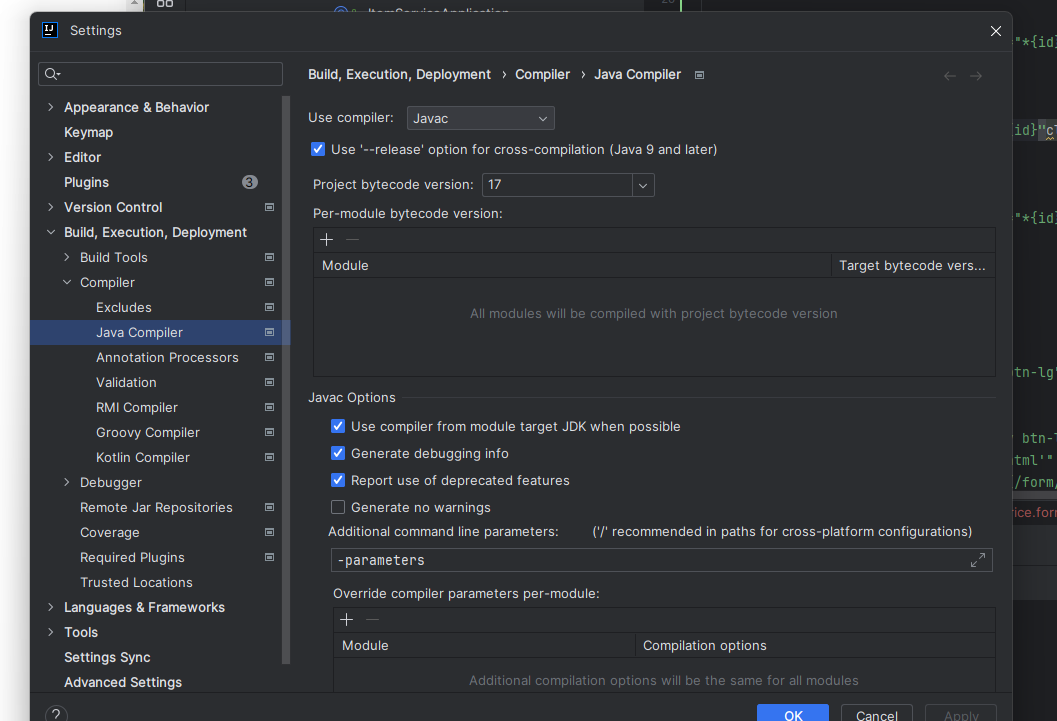1057x721 pixels.
Task: Focus the settings search field
Action: (160, 74)
